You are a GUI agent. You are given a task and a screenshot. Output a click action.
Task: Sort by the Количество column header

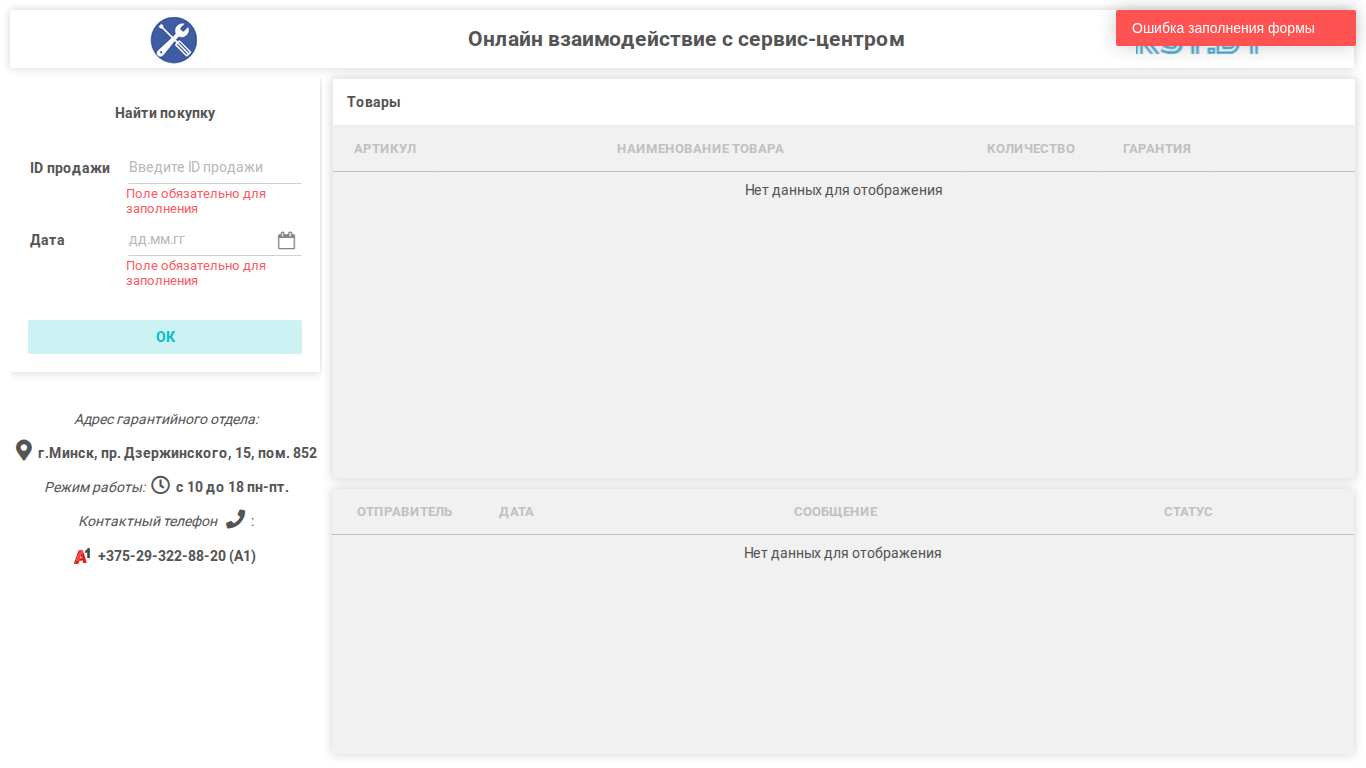pyautogui.click(x=1031, y=149)
